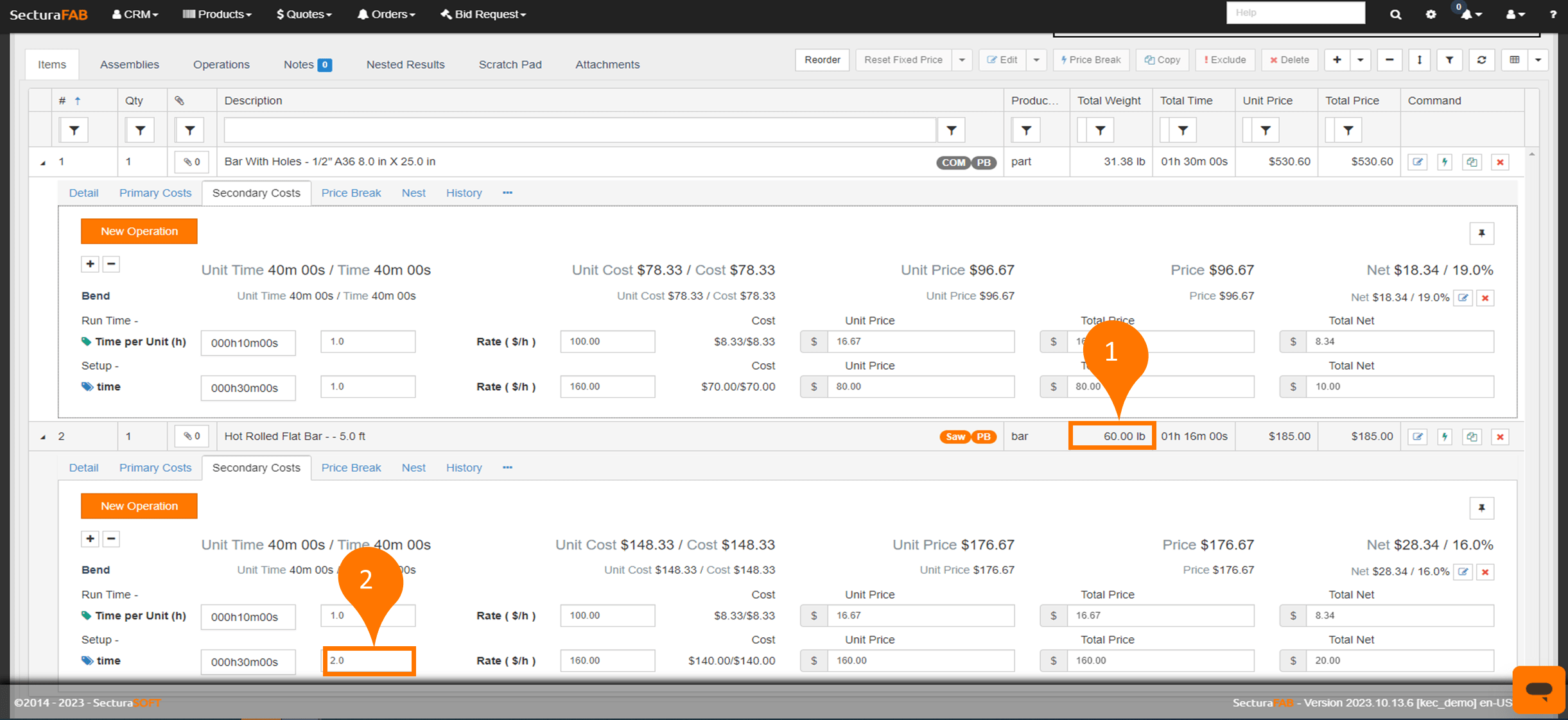Open the Assemblies tab
This screenshot has height=720, width=1568.
click(129, 64)
